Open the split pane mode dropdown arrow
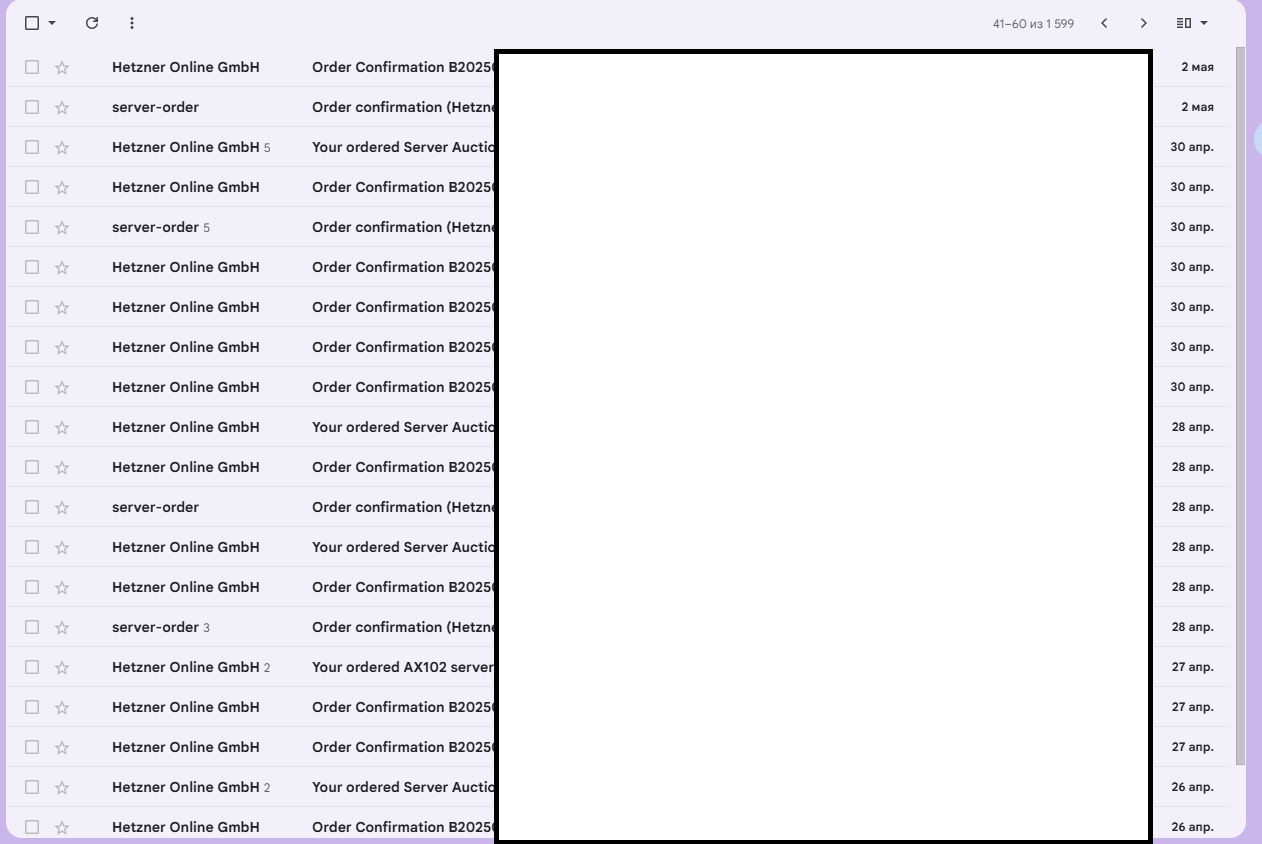The width and height of the screenshot is (1262, 844). click(x=1204, y=23)
